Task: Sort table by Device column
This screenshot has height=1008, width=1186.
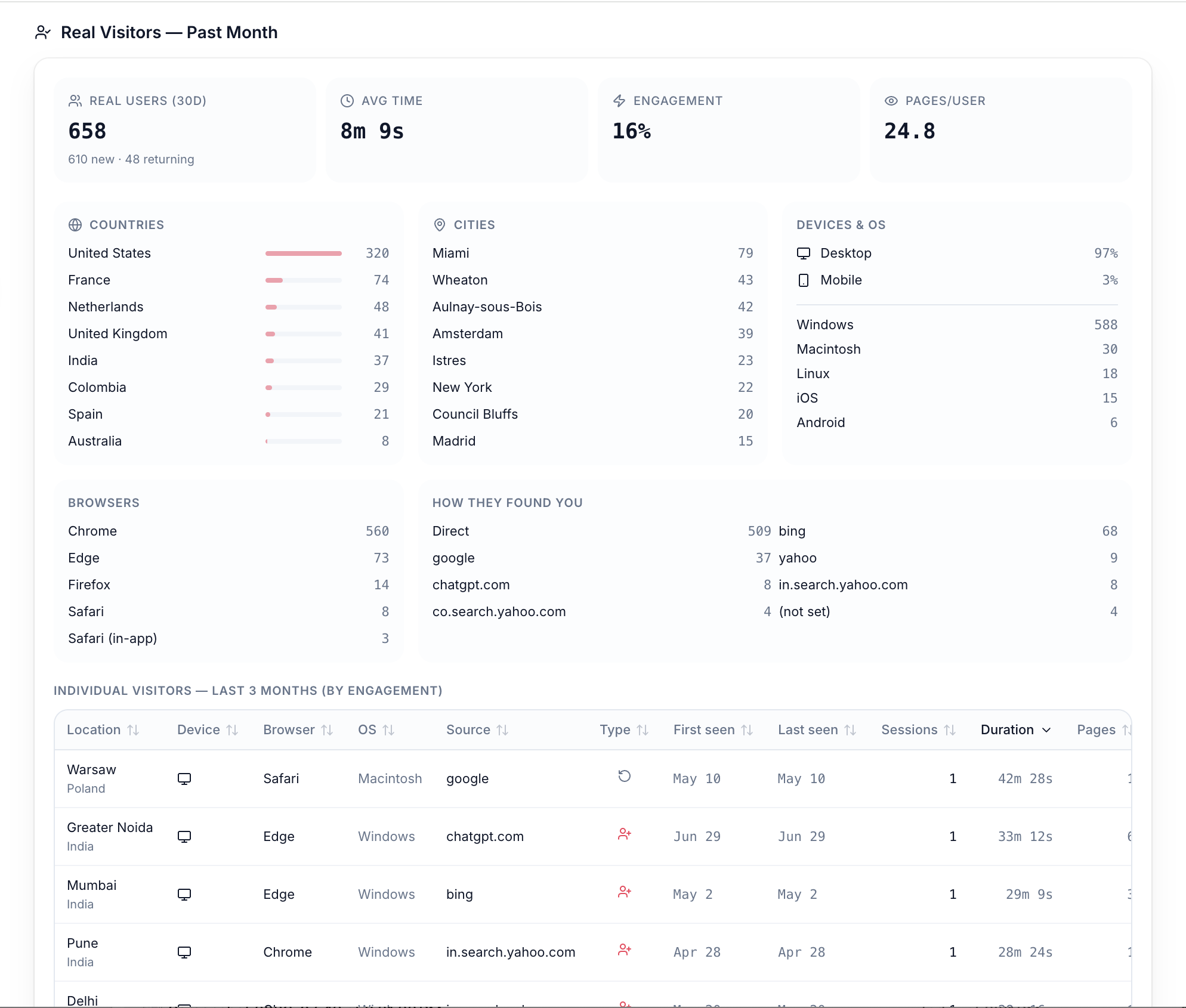Action: click(x=208, y=730)
